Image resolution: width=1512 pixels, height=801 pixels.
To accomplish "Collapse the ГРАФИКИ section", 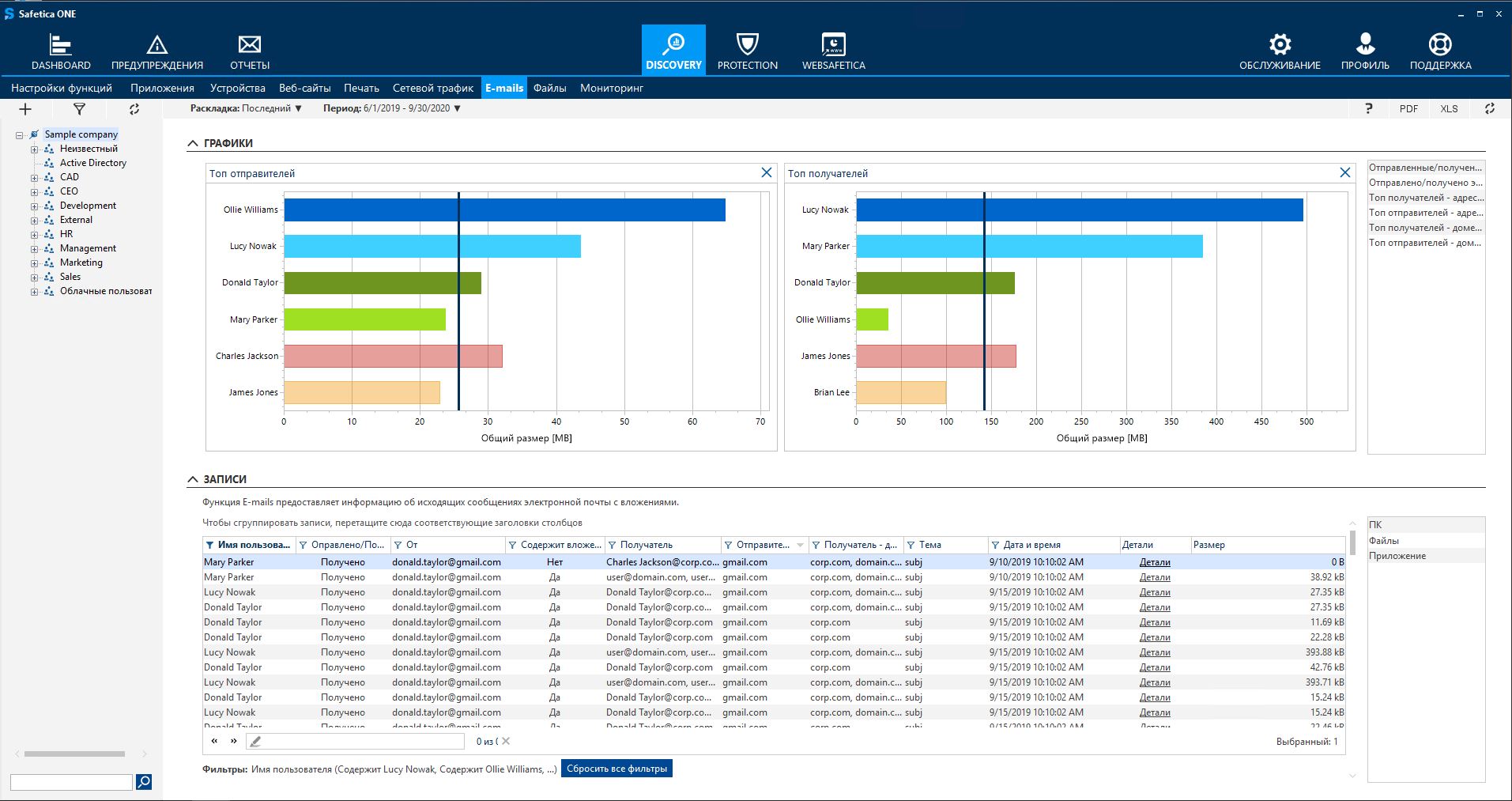I will (x=193, y=143).
